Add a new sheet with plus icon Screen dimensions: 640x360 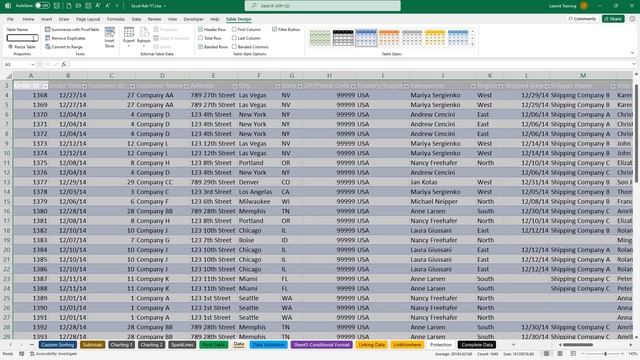coord(513,345)
